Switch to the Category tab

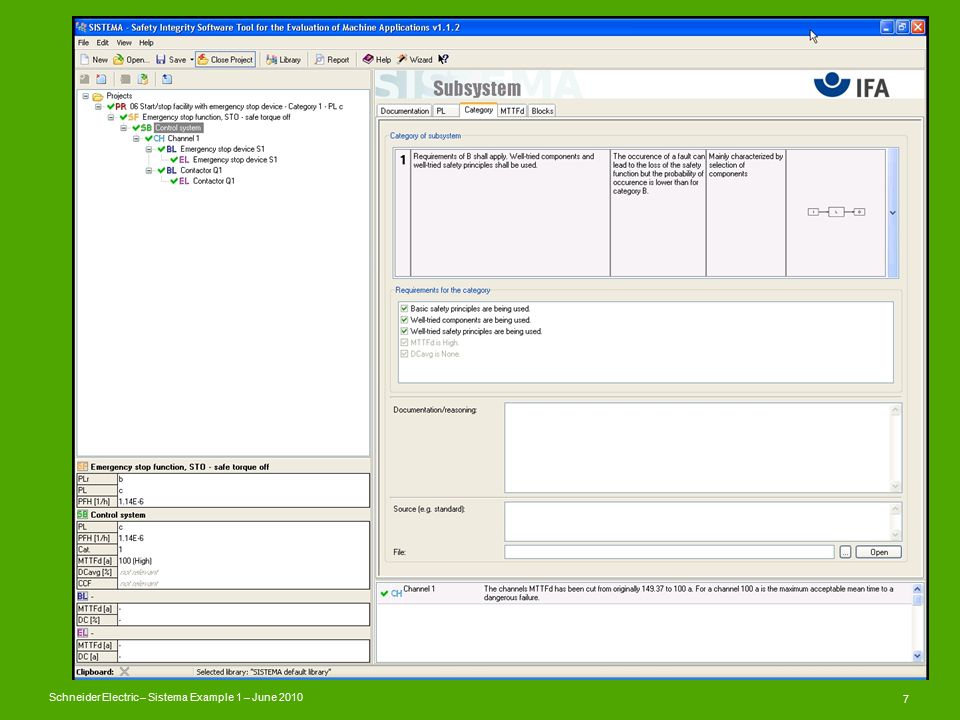(478, 110)
